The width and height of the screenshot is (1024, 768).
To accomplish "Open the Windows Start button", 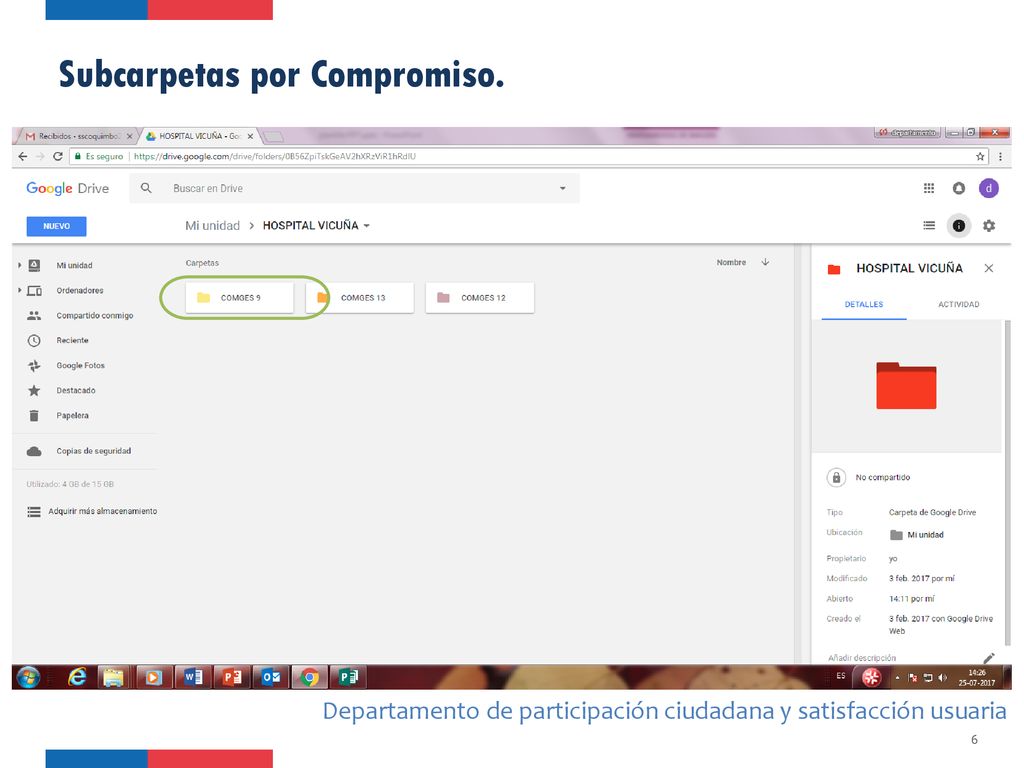I will [28, 677].
